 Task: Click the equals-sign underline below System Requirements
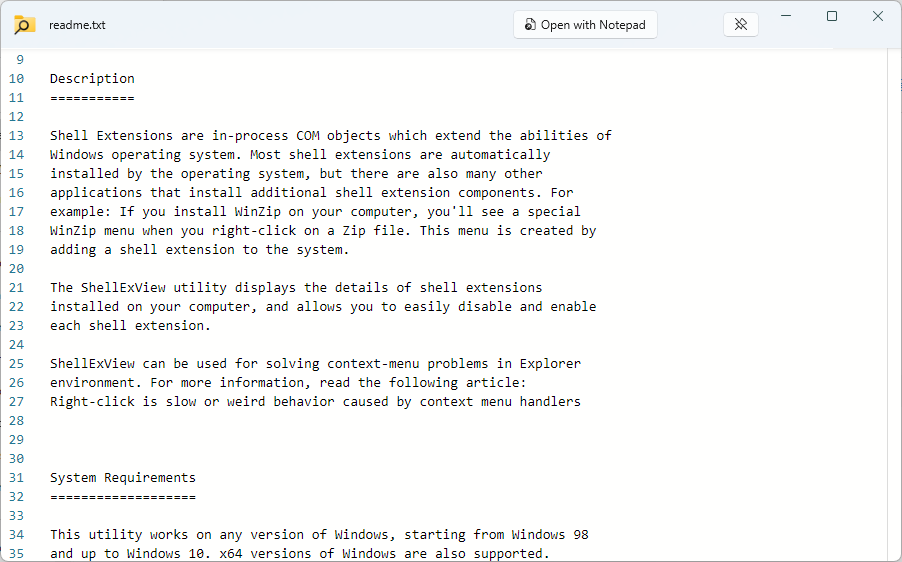click(x=123, y=497)
